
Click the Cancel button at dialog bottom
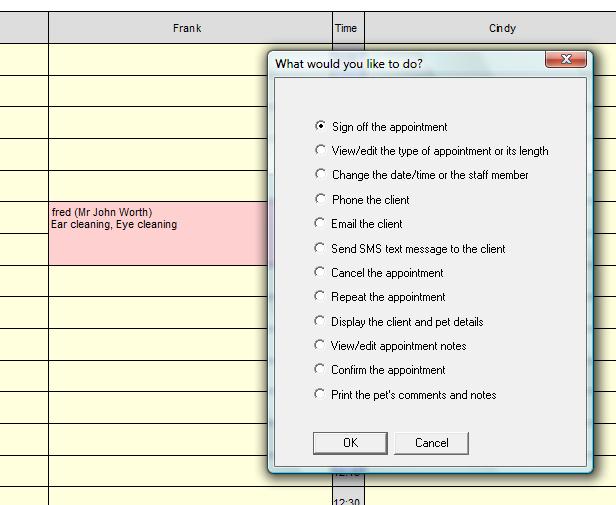pyautogui.click(x=431, y=443)
